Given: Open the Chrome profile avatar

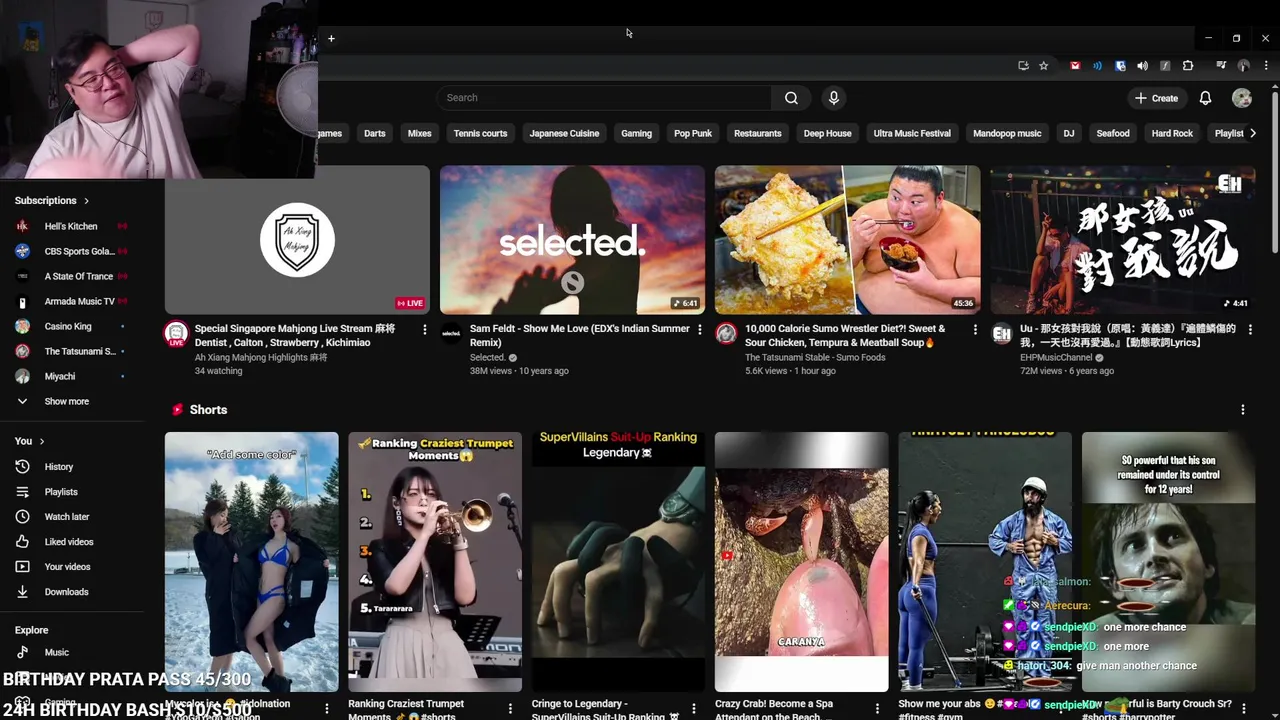Looking at the screenshot, I should pyautogui.click(x=1243, y=66).
